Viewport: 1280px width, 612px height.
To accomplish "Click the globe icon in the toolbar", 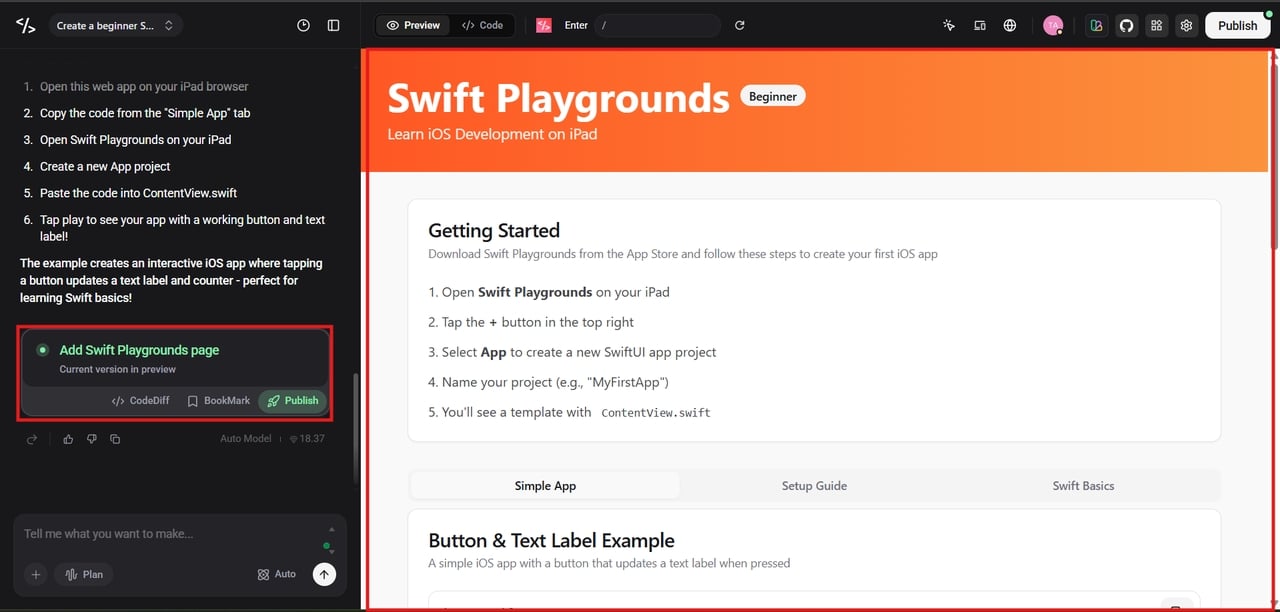I will coord(1010,25).
